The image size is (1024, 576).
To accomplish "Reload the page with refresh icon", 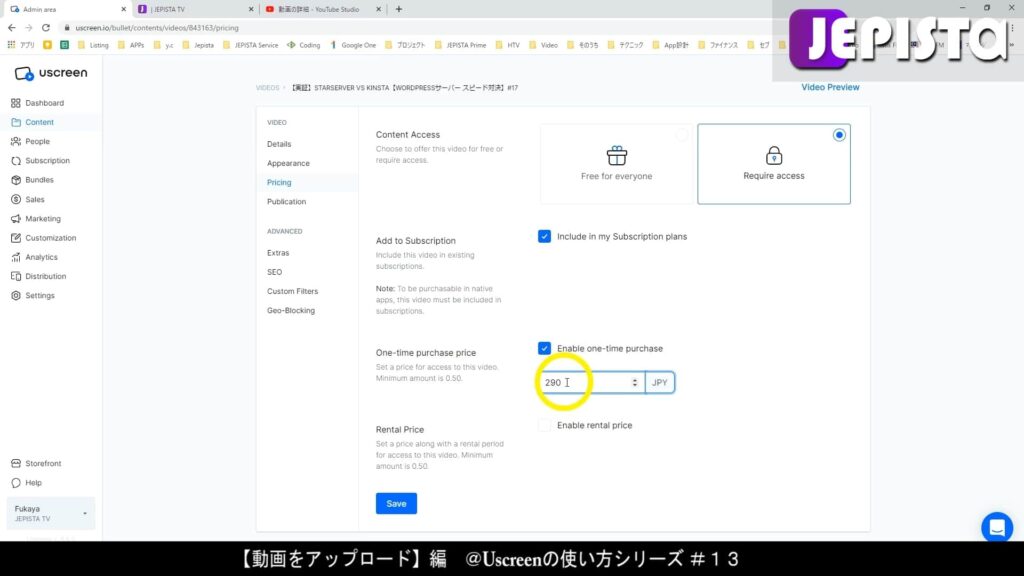I will 46,28.
